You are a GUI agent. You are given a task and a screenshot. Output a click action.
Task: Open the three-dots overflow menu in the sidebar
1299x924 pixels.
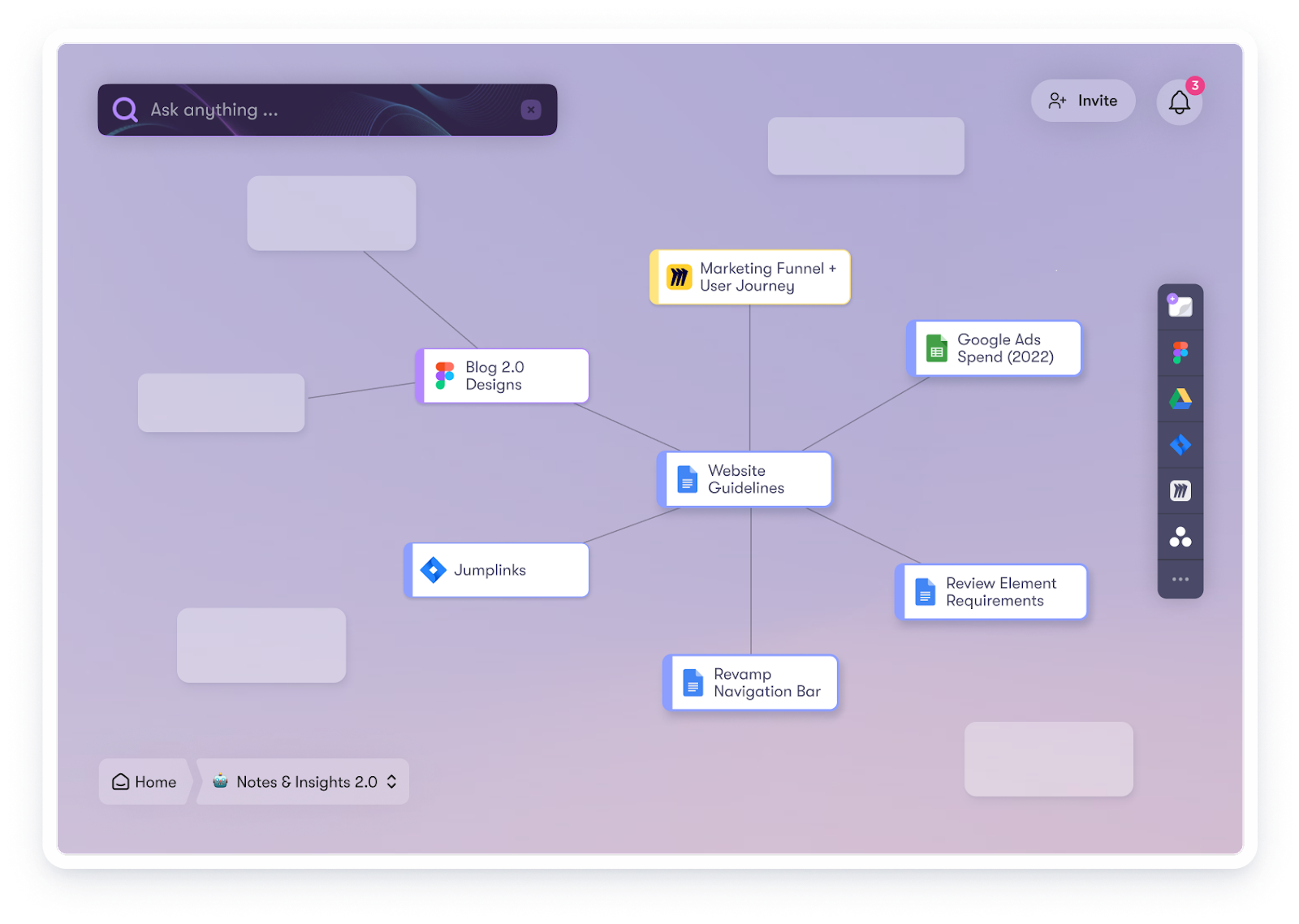coord(1180,578)
